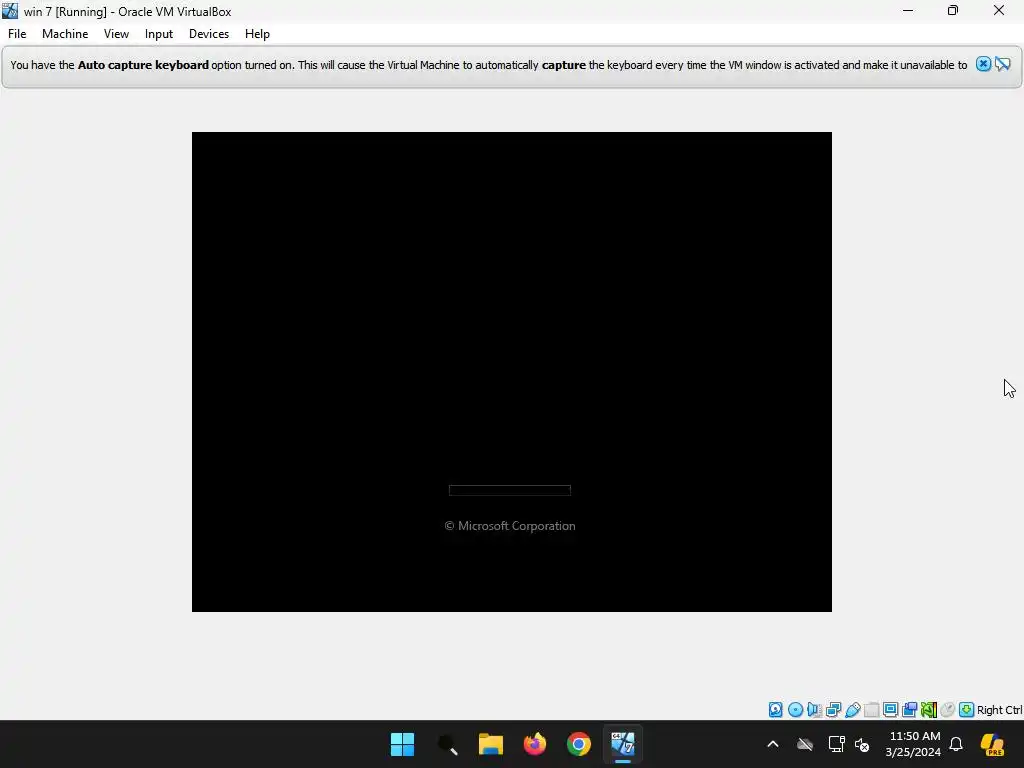Open the Help menu
This screenshot has height=768, width=1024.
257,34
